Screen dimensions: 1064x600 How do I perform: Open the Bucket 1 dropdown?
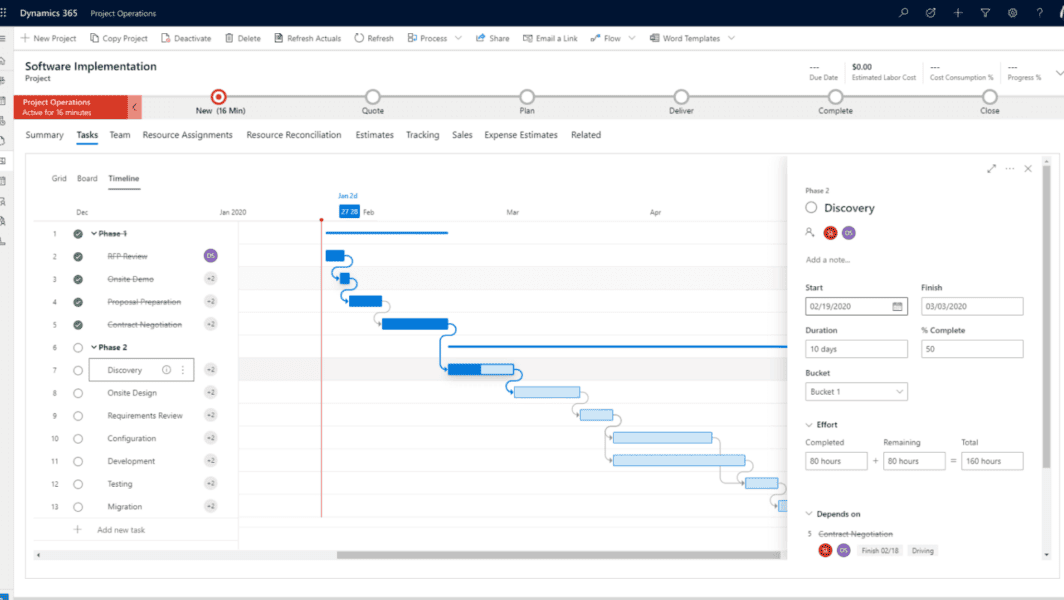856,391
